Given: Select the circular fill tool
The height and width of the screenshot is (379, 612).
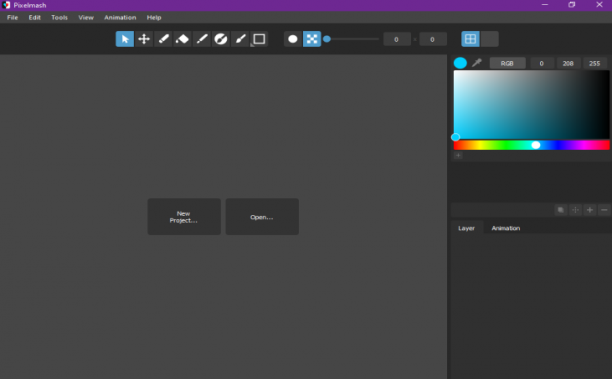Looking at the screenshot, I should pyautogui.click(x=221, y=39).
